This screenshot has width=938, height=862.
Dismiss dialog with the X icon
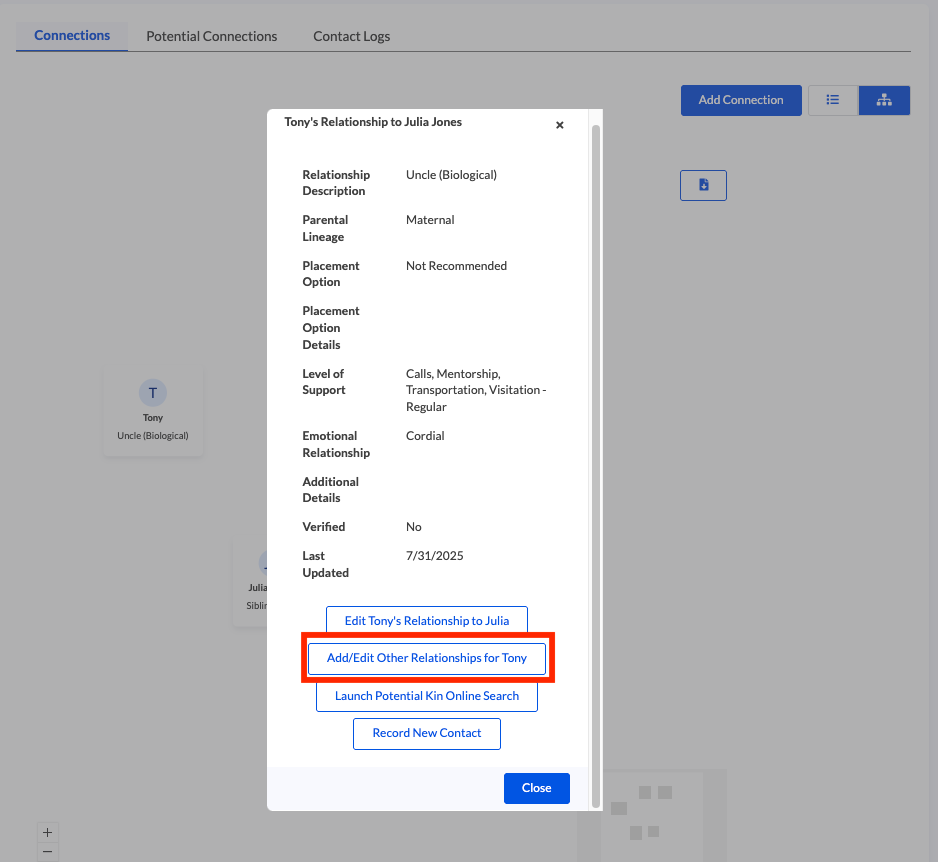click(560, 125)
